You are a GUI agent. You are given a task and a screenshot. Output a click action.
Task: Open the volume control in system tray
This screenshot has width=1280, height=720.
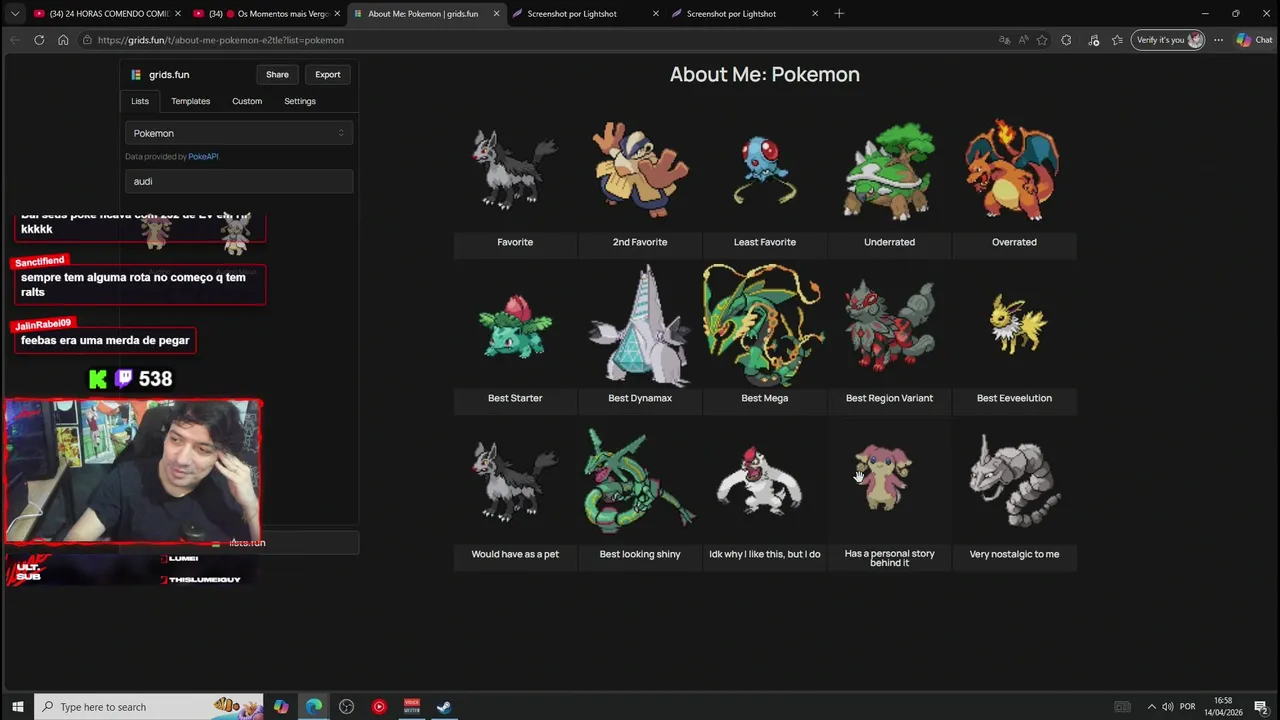pos(1167,707)
